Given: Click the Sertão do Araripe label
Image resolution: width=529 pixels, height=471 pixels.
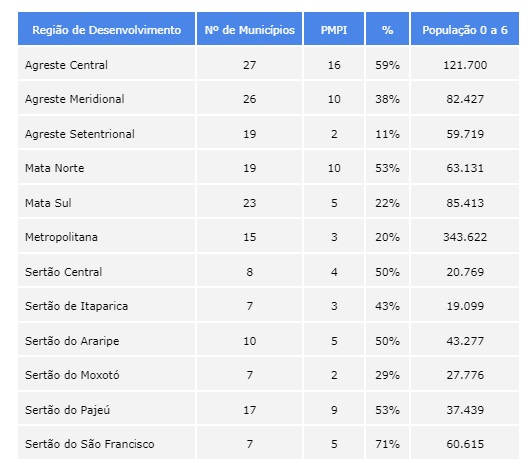Looking at the screenshot, I should 72,341.
